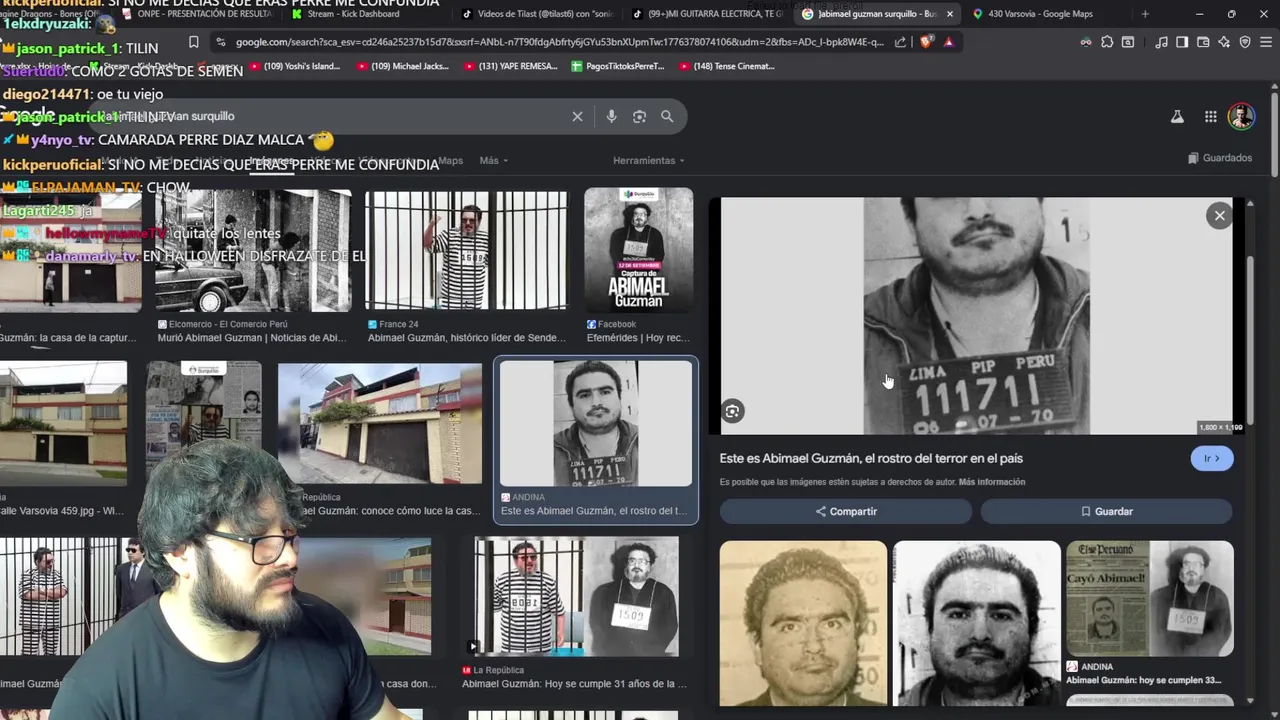Toggle the browser sidebar panel icon
1280x720 pixels.
pyautogui.click(x=1182, y=42)
